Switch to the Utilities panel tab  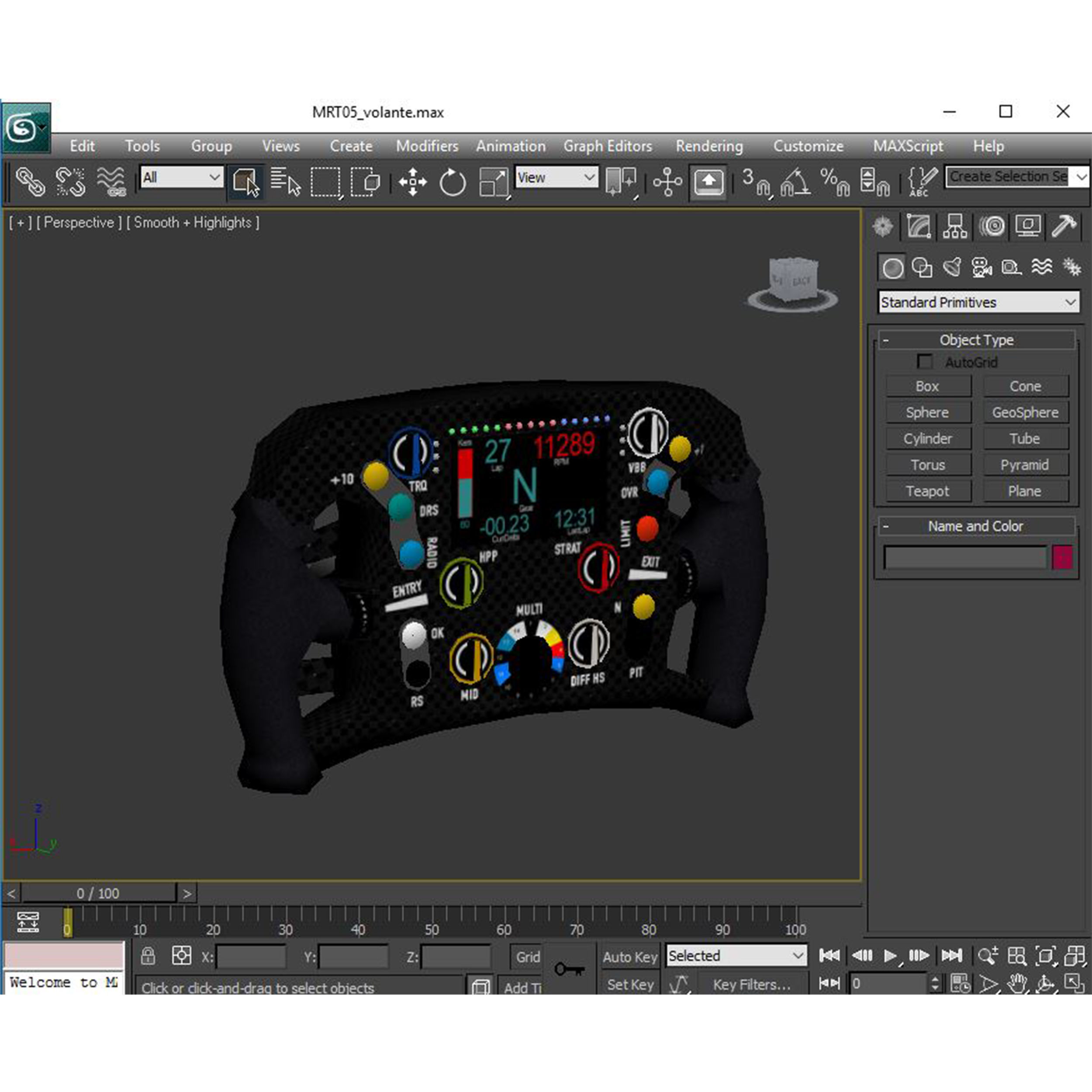pos(1064,227)
